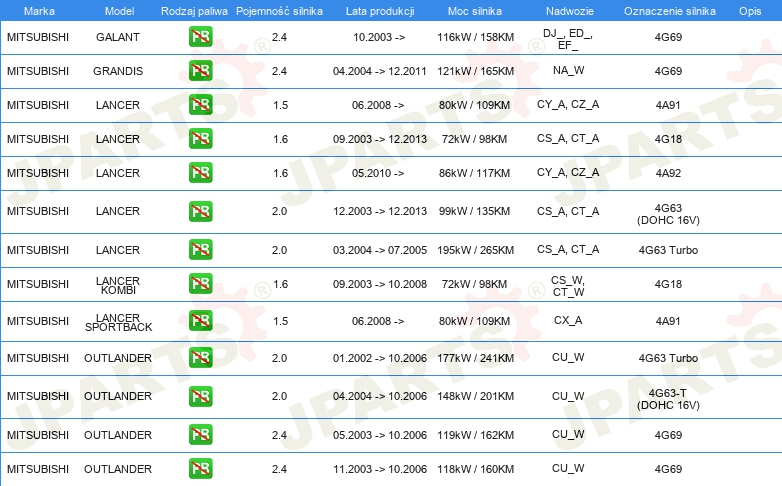Screen dimensions: 782x486
Task: Click the 195kW / 265KM power cell
Action: pyautogui.click(x=475, y=250)
